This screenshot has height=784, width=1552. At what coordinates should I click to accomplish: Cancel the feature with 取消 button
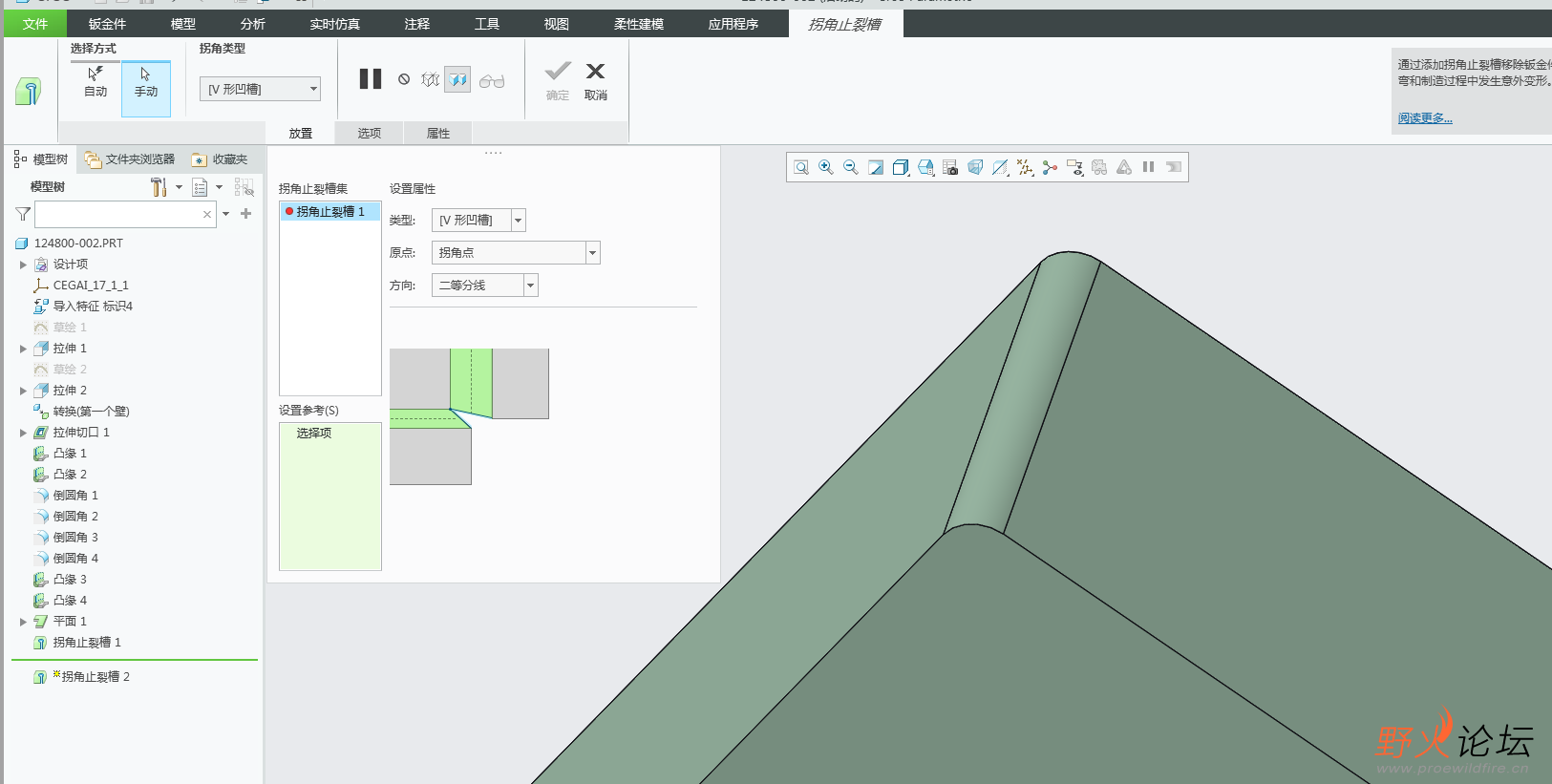coord(595,81)
